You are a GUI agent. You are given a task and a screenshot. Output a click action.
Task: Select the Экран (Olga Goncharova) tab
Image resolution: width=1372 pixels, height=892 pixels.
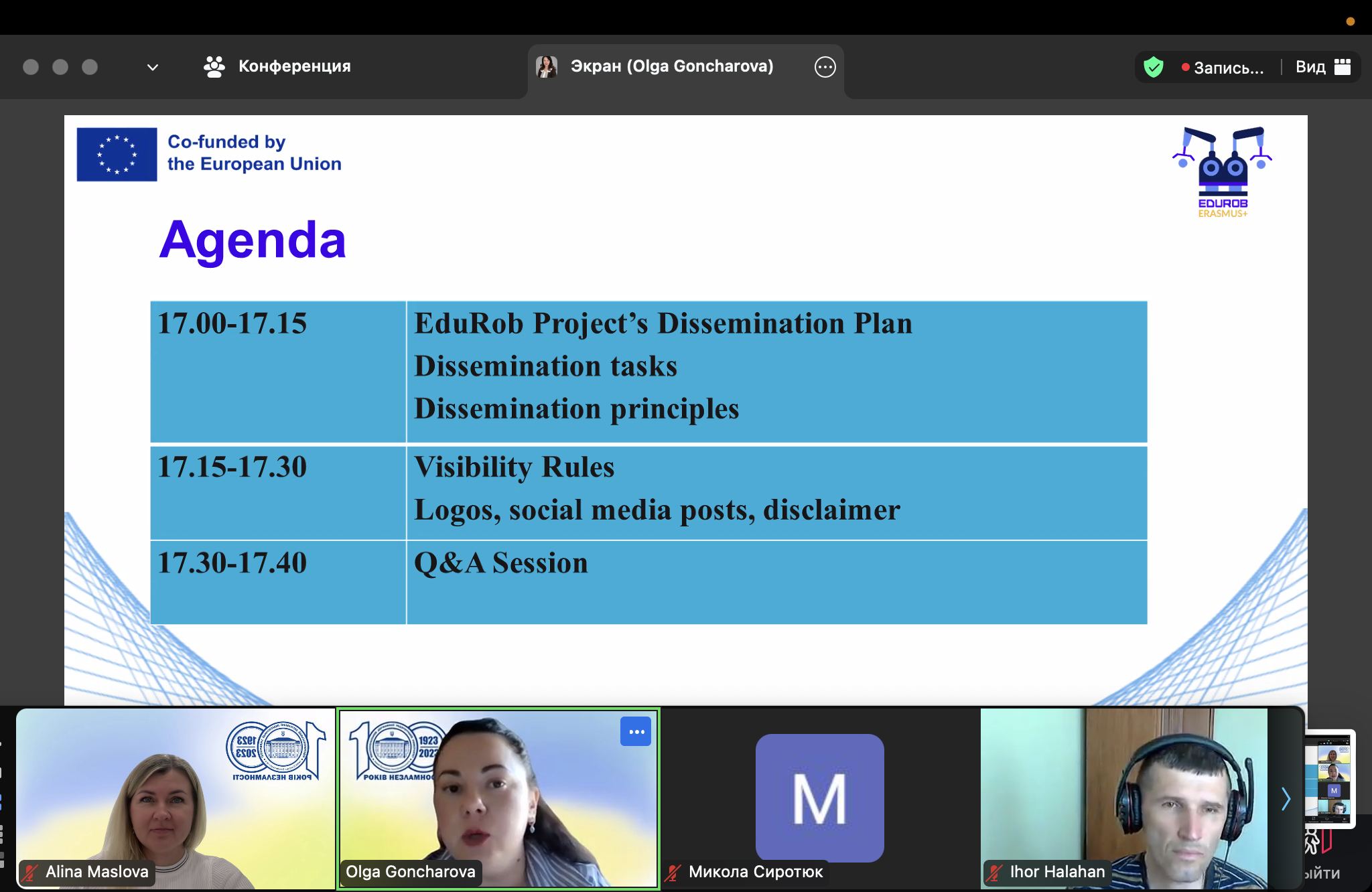(x=671, y=66)
